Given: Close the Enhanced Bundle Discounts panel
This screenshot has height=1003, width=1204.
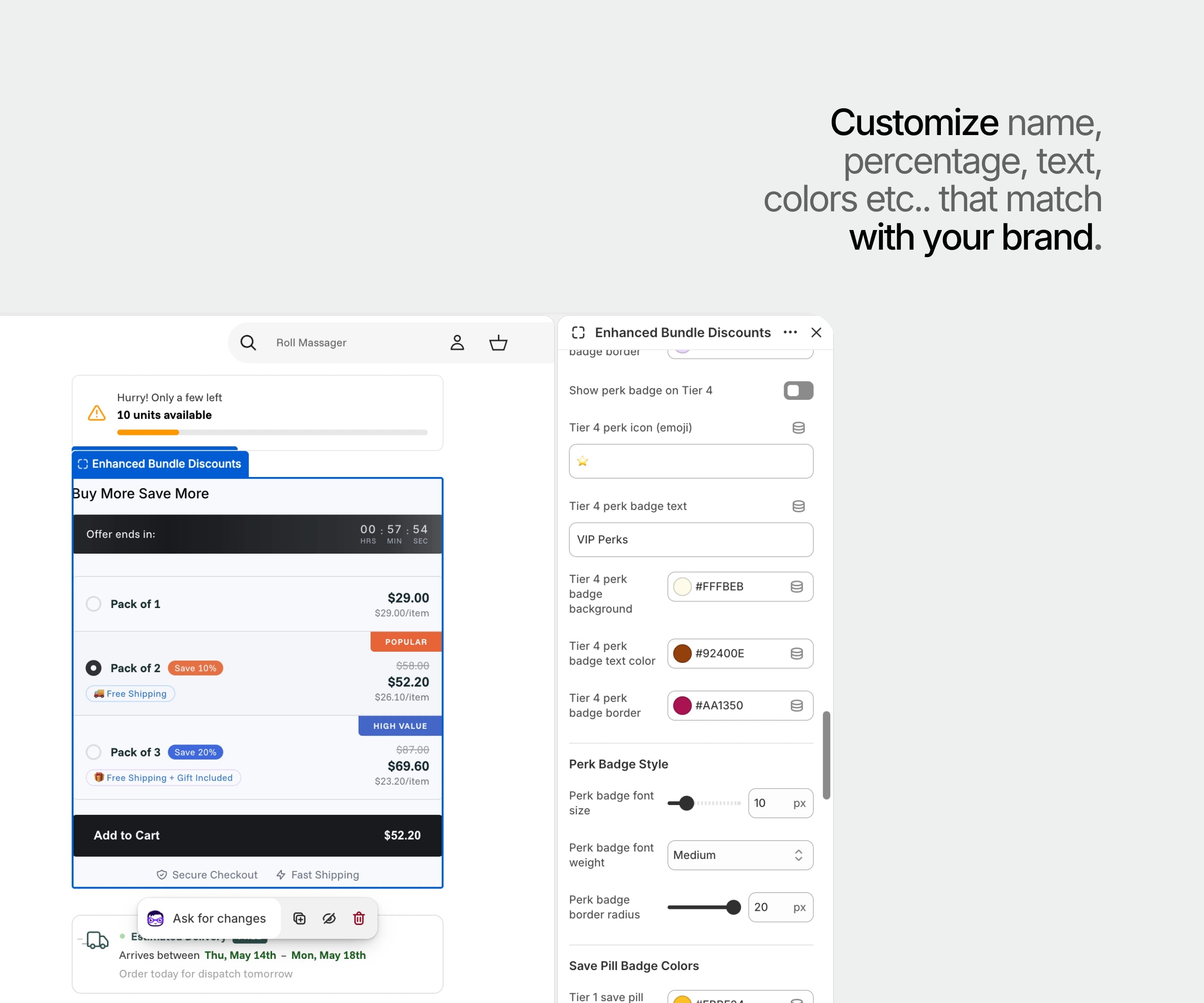Looking at the screenshot, I should tap(816, 333).
